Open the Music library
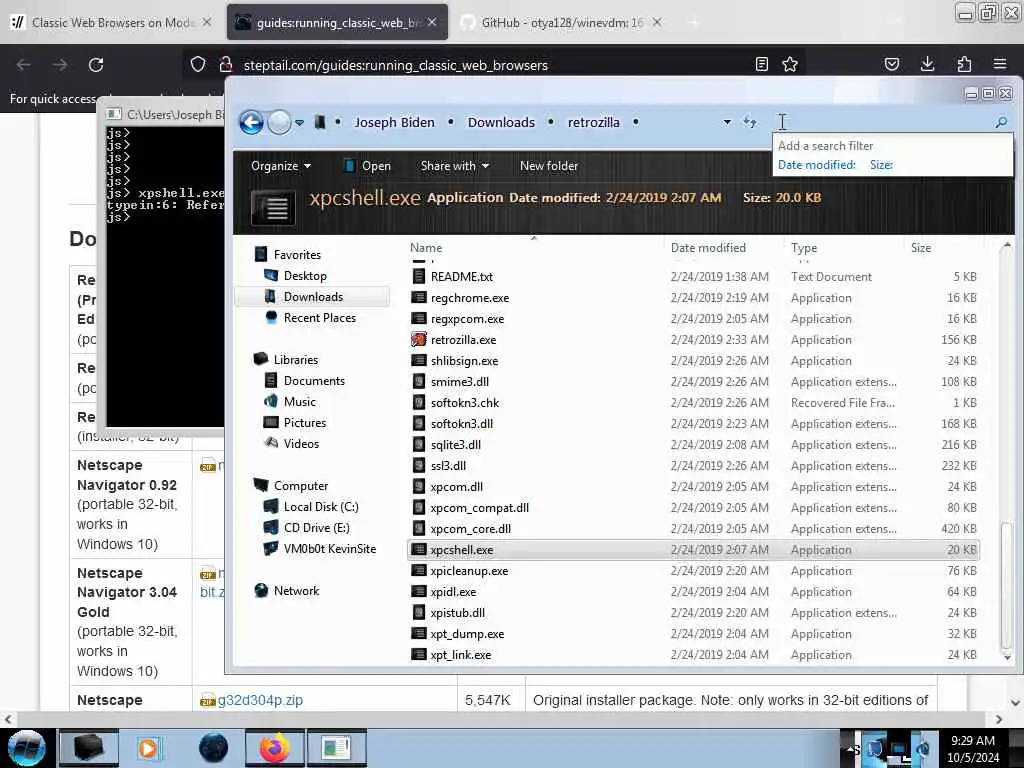This screenshot has width=1024, height=768. coord(299,402)
